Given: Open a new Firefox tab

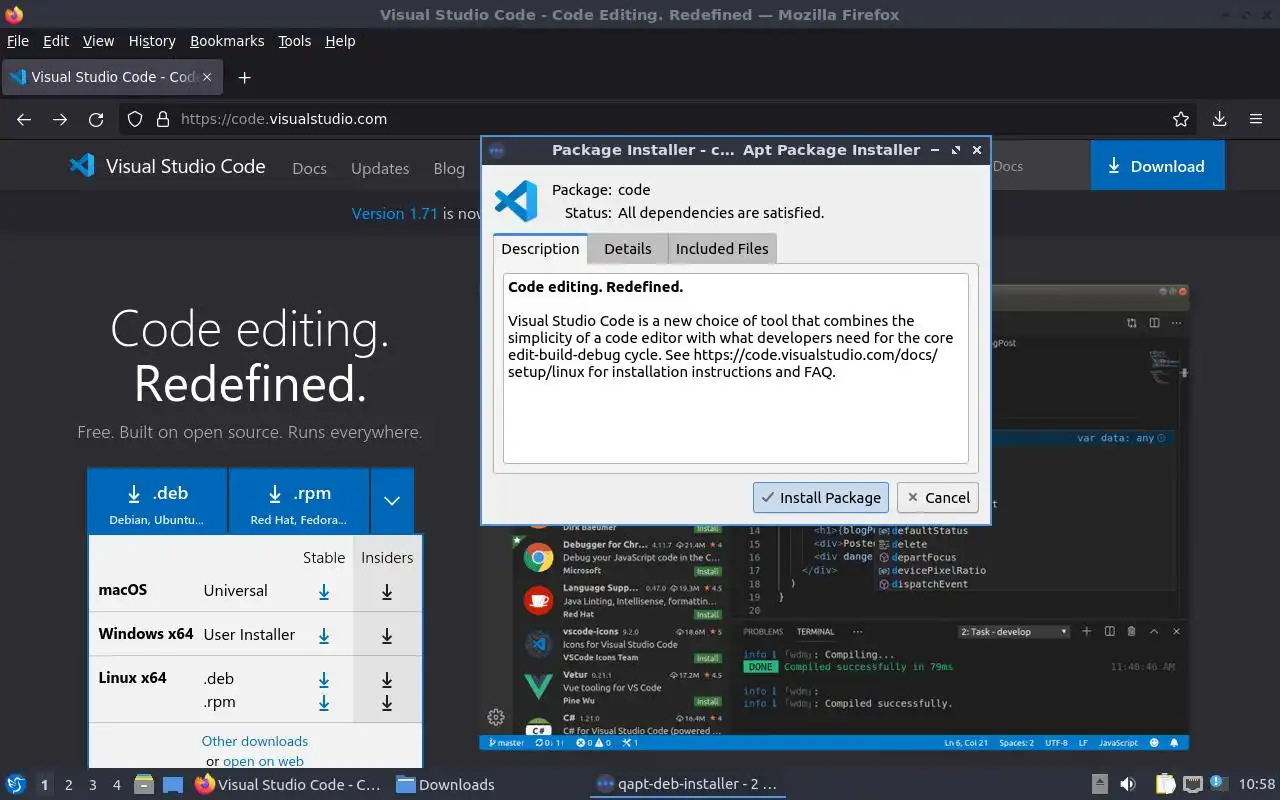Looking at the screenshot, I should click(244, 77).
